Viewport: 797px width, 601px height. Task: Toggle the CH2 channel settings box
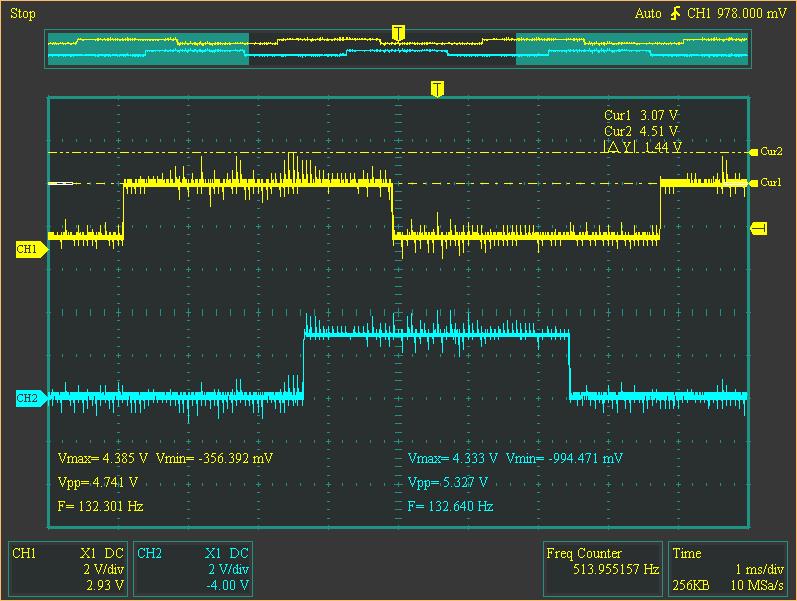coord(192,568)
